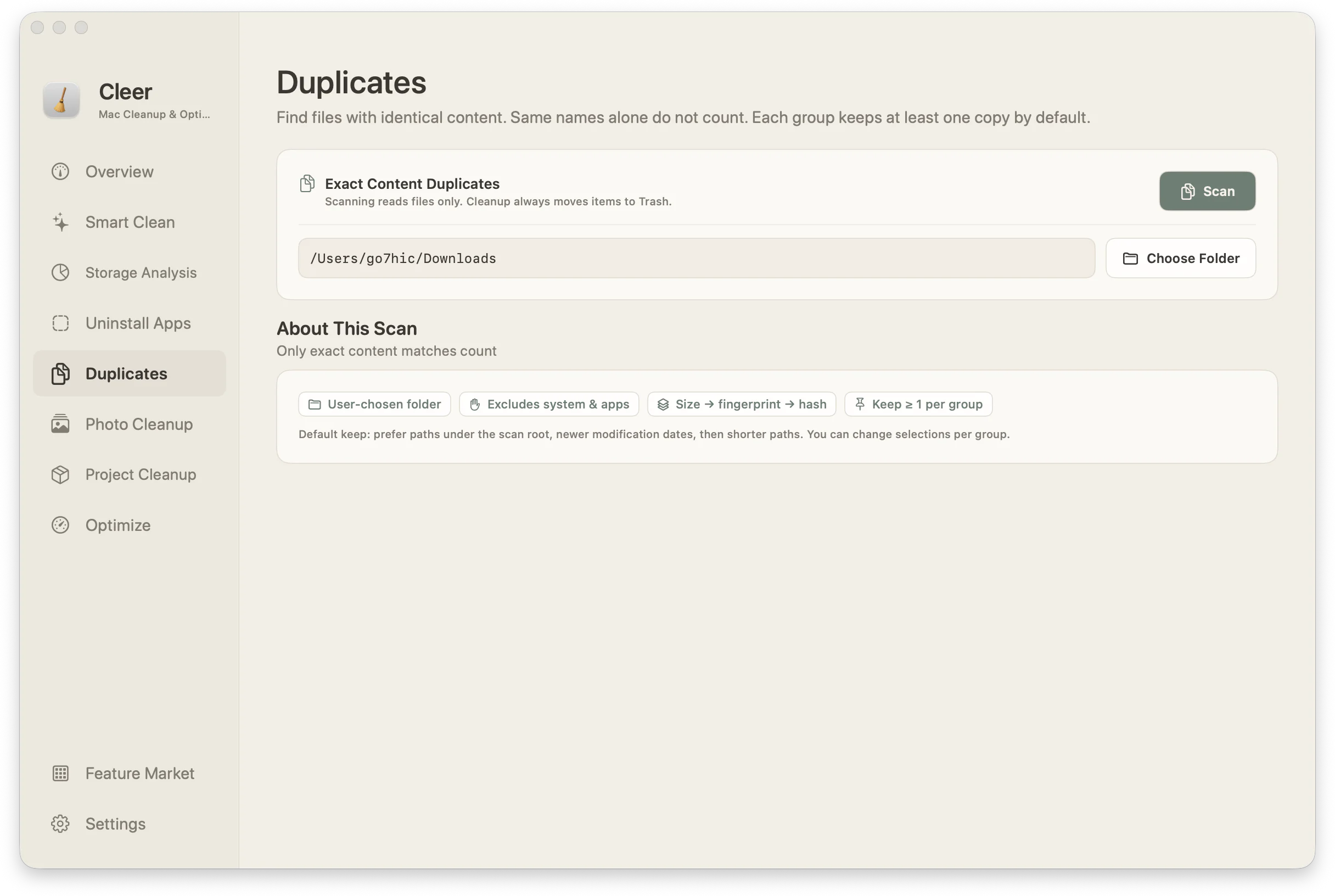Click the pin icon in Keep per group chip
The height and width of the screenshot is (896, 1335).
(860, 404)
